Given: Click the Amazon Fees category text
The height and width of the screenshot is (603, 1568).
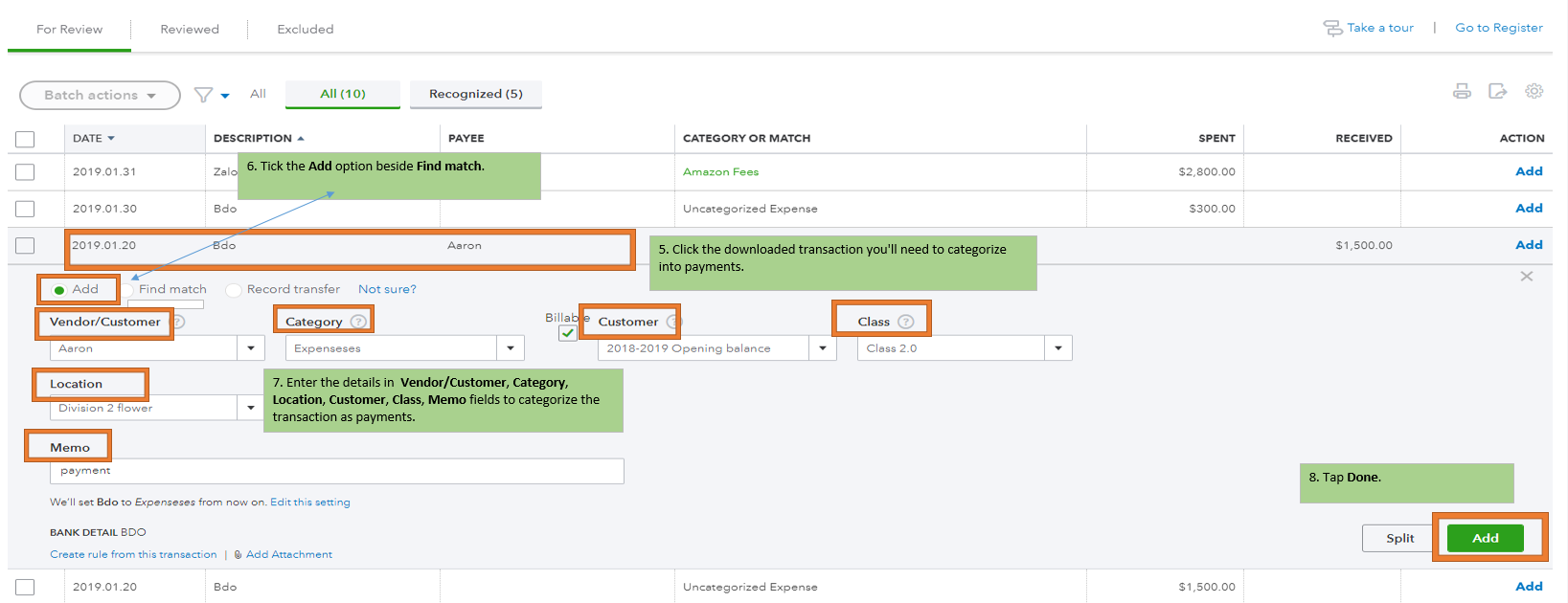Looking at the screenshot, I should (x=720, y=172).
